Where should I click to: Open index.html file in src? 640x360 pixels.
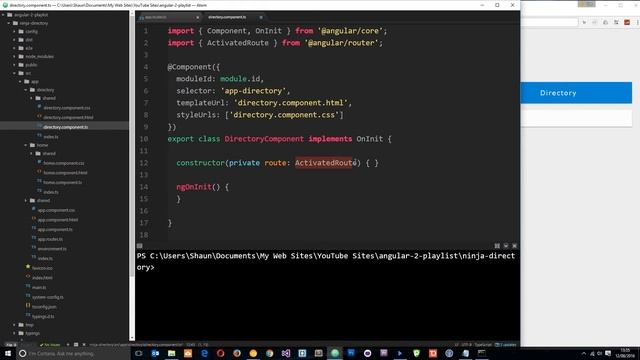pos(42,278)
